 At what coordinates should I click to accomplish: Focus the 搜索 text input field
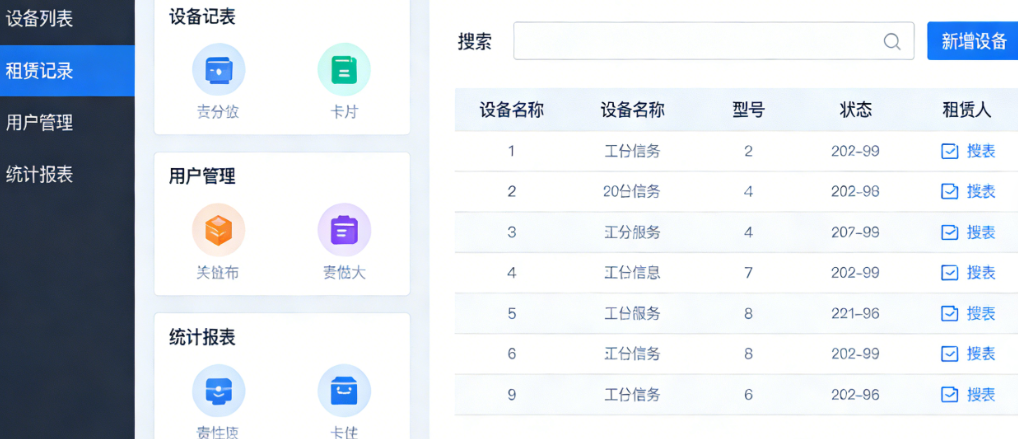pyautogui.click(x=696, y=42)
